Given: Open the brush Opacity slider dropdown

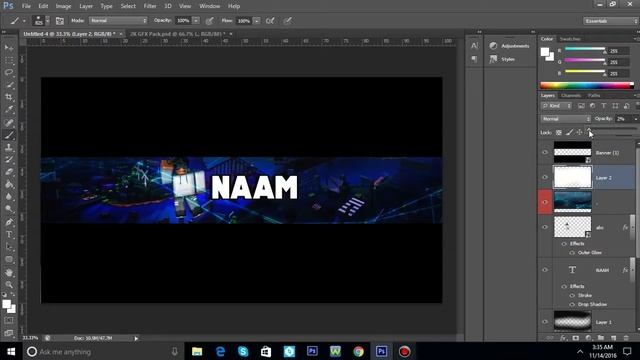Looking at the screenshot, I should (196, 20).
